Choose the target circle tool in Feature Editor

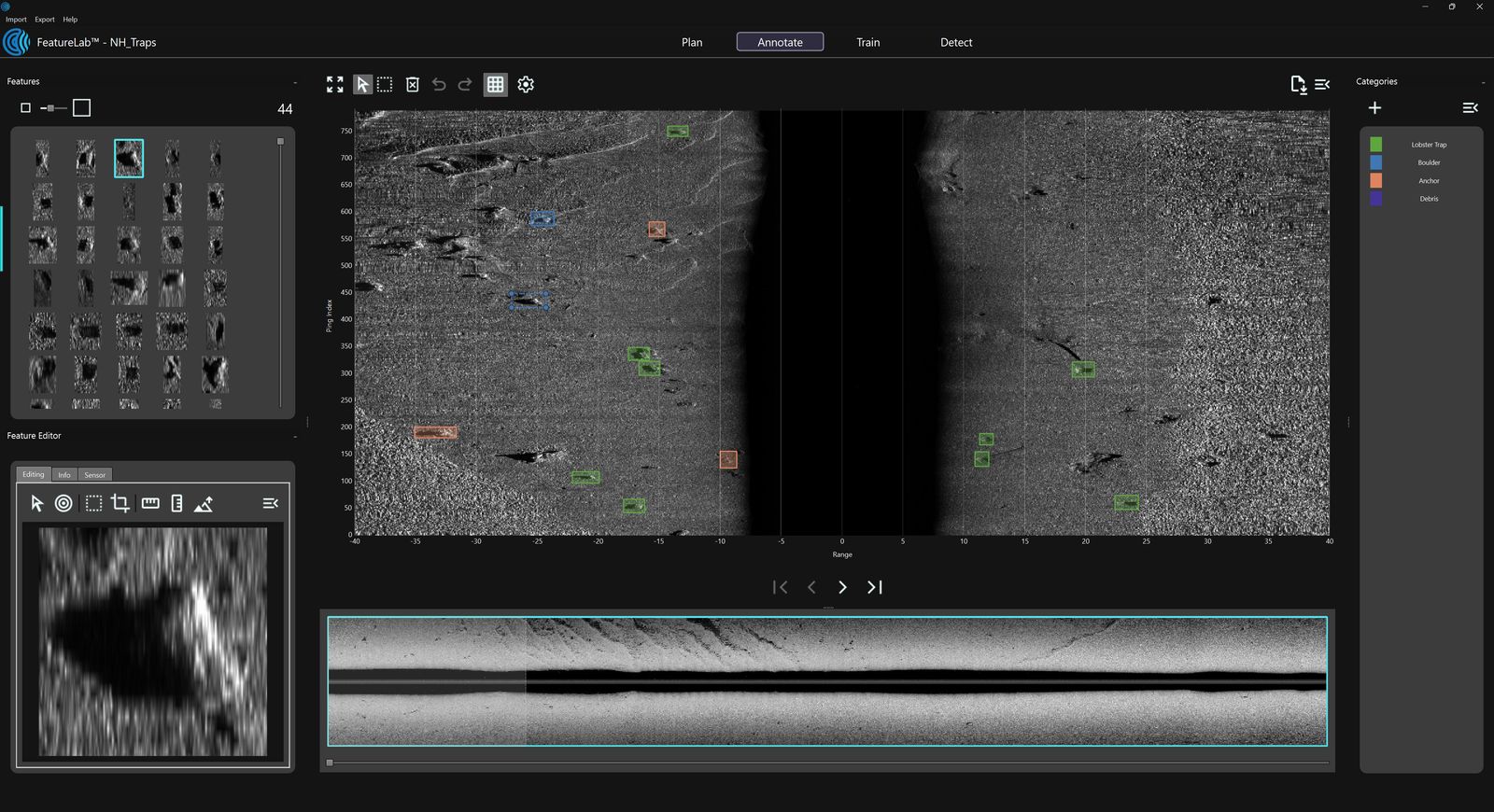pos(63,504)
